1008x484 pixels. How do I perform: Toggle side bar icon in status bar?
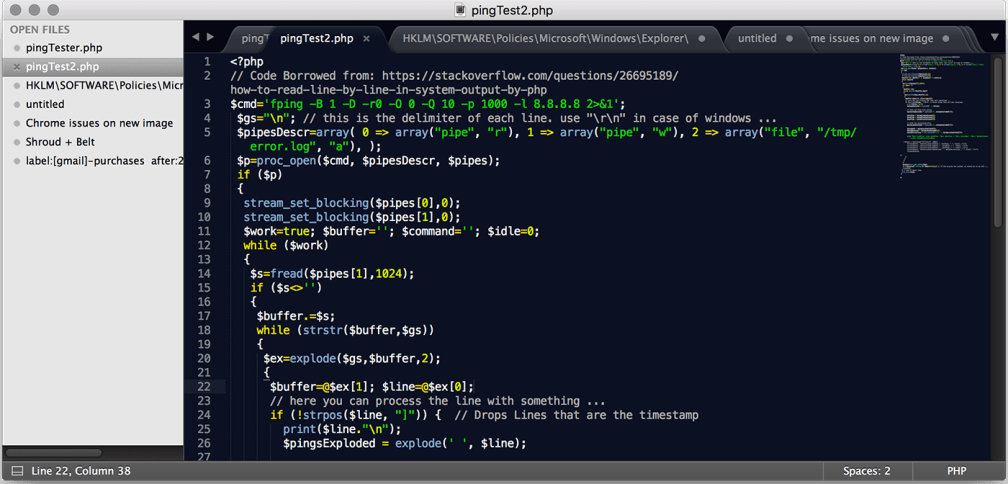coord(17,471)
